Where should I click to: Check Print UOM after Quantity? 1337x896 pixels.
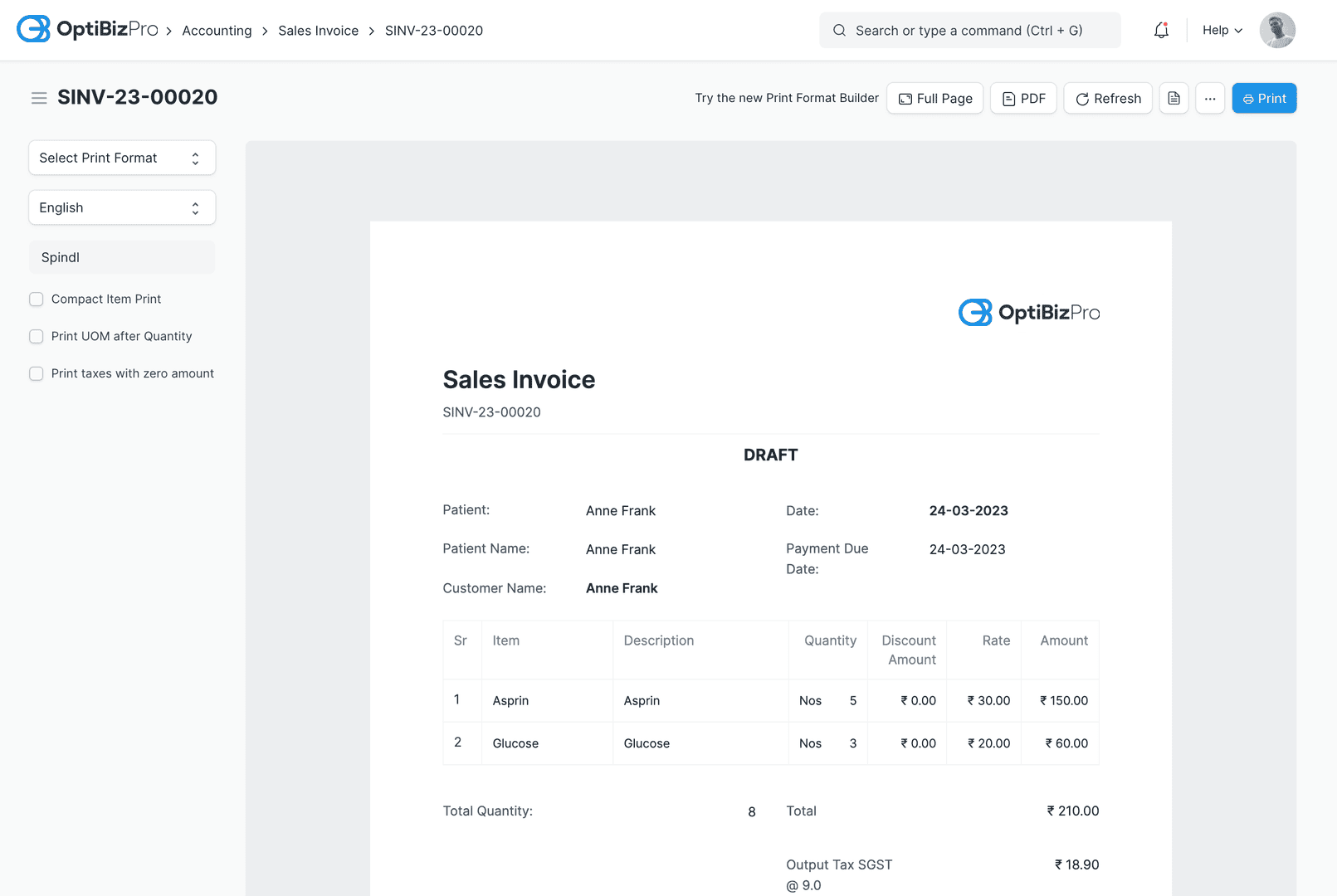[37, 336]
